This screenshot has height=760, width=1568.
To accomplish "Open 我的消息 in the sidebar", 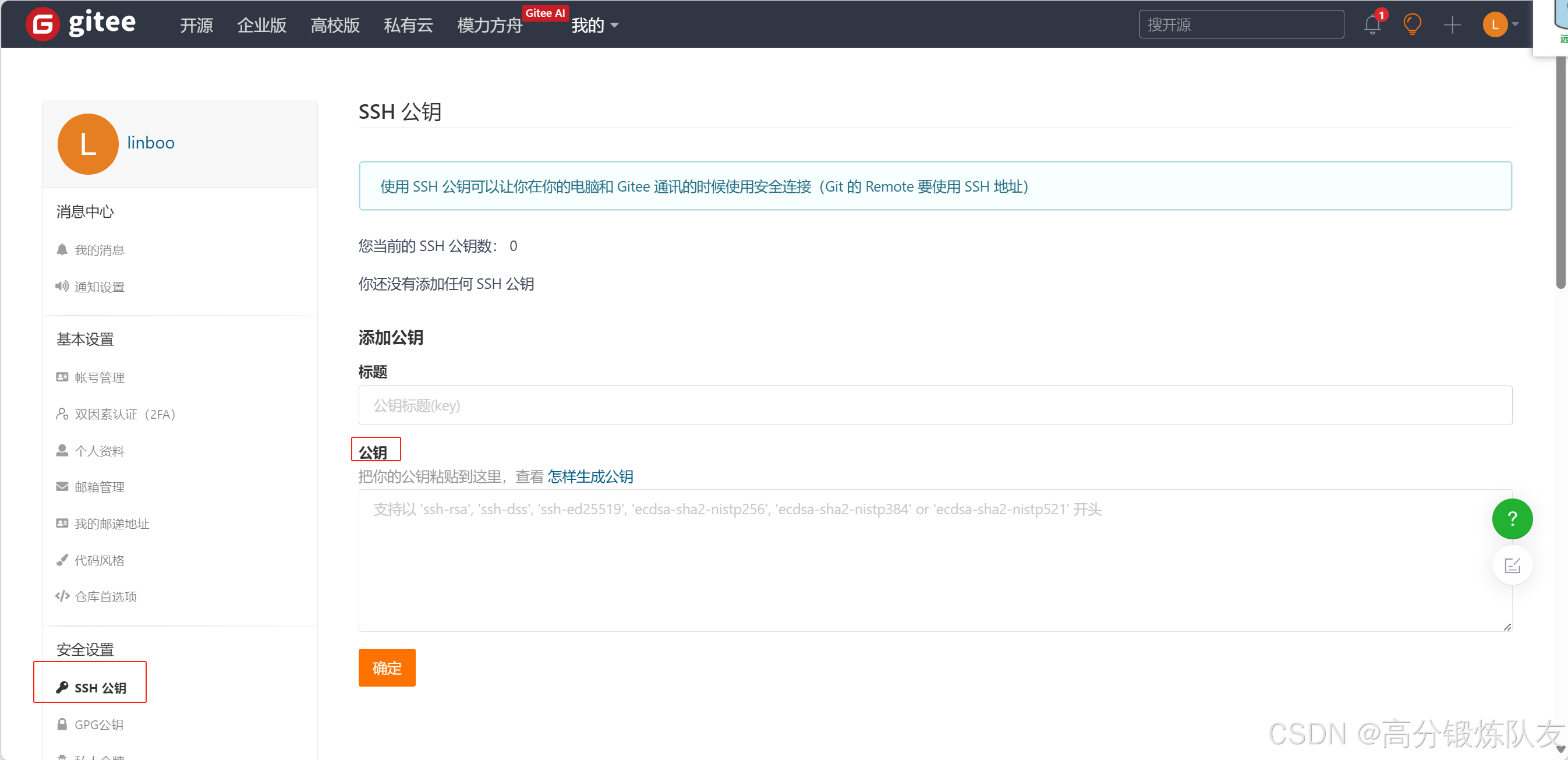I will [x=99, y=250].
